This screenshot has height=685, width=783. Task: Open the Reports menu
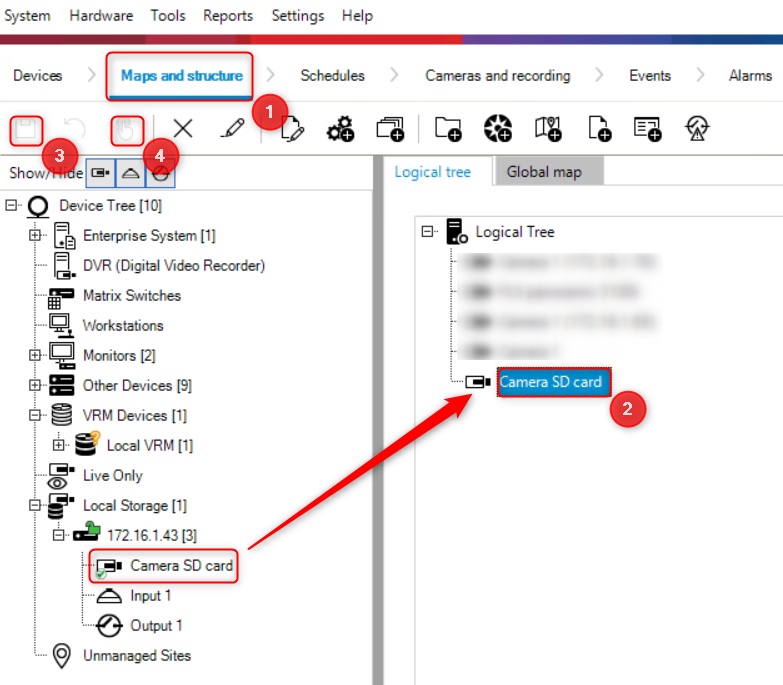coord(228,15)
